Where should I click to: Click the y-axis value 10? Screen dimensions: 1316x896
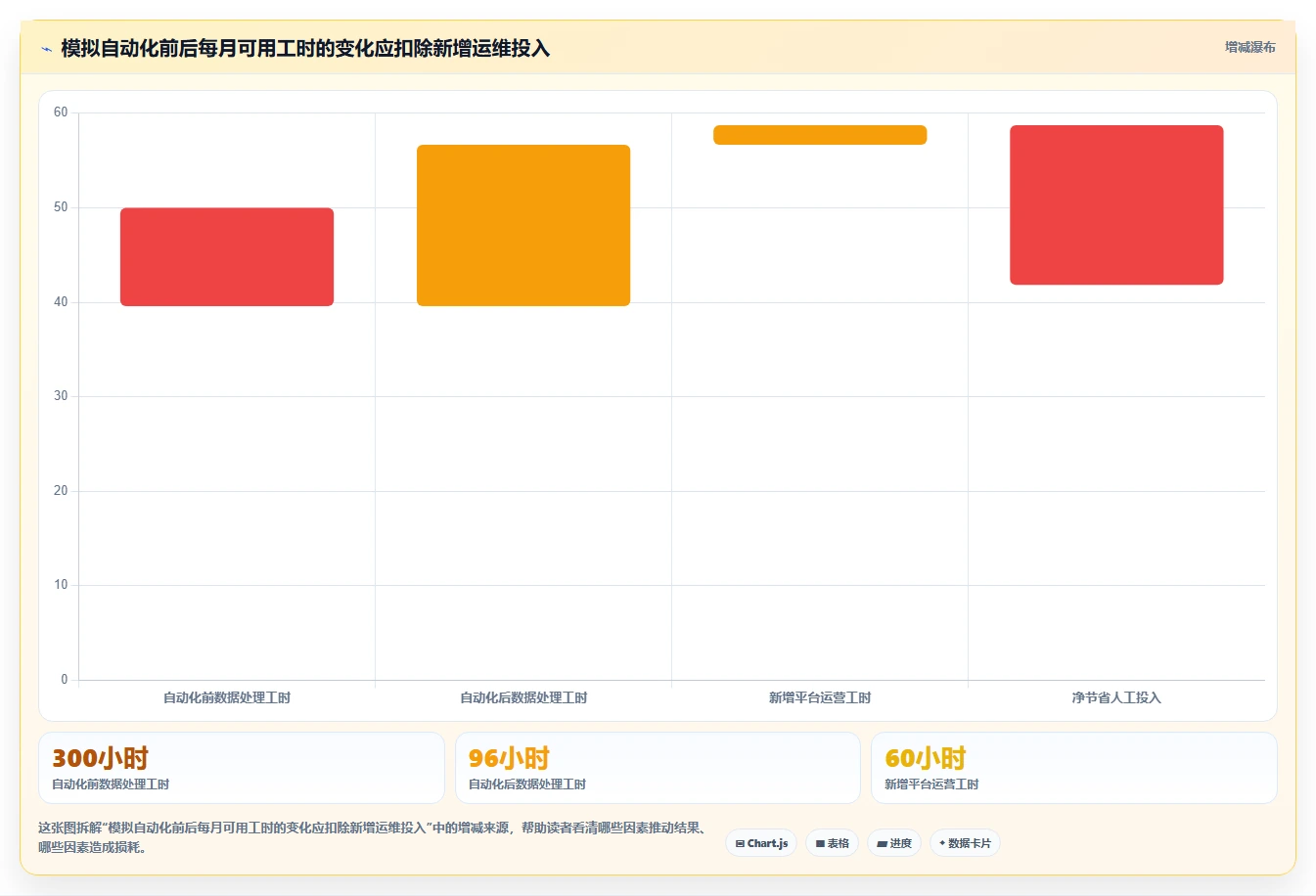(61, 585)
